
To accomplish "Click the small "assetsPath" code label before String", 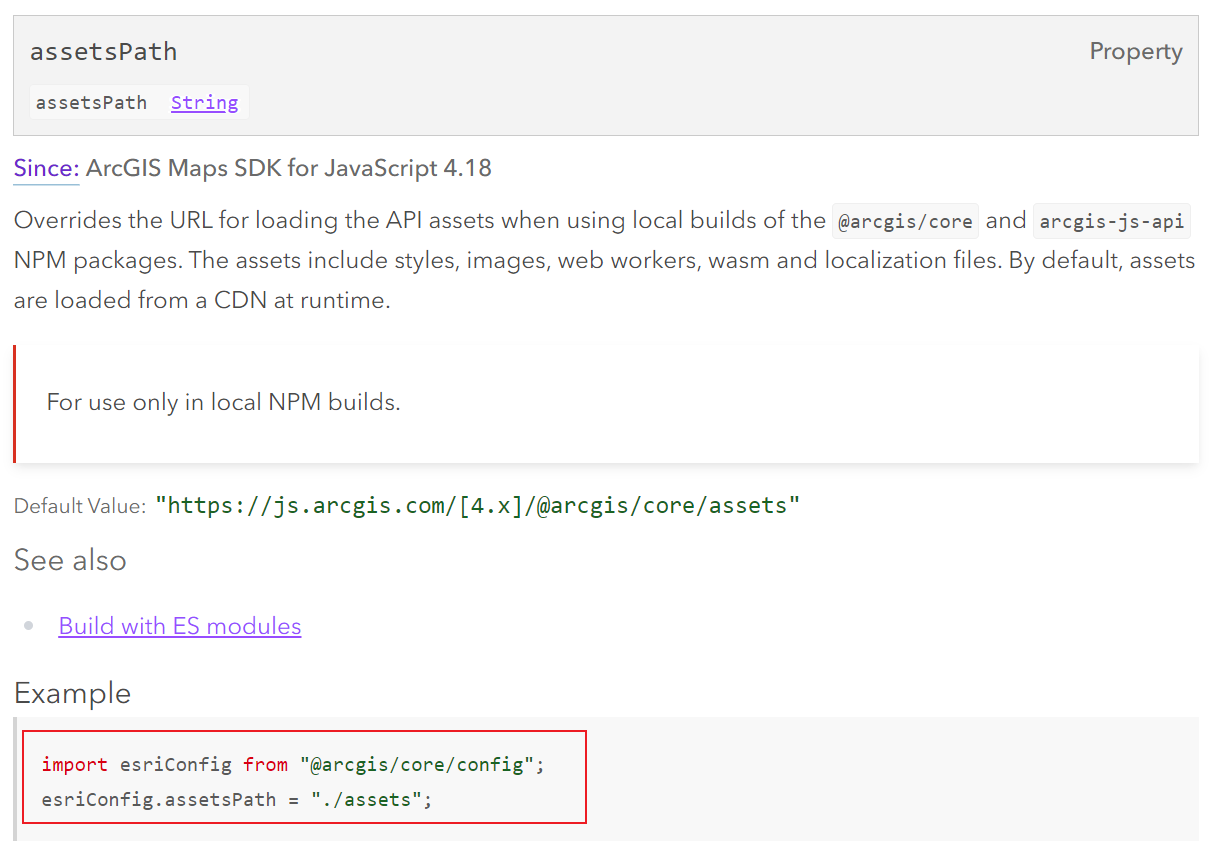I will pyautogui.click(x=91, y=102).
